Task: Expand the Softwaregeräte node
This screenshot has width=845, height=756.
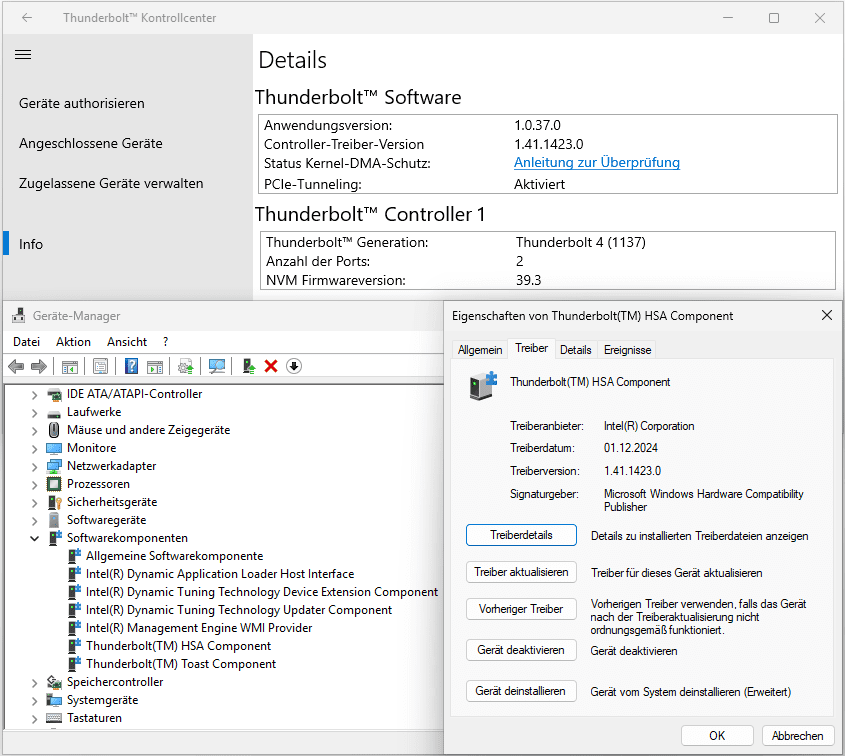Action: tap(34, 521)
